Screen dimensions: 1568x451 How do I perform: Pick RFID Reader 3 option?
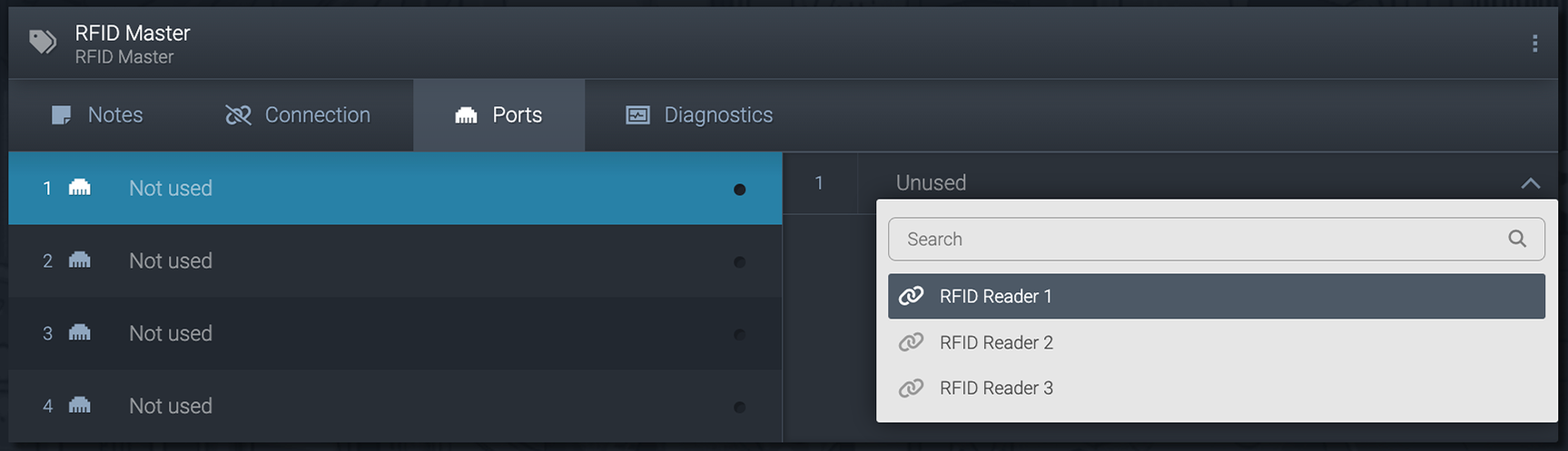pyautogui.click(x=996, y=388)
